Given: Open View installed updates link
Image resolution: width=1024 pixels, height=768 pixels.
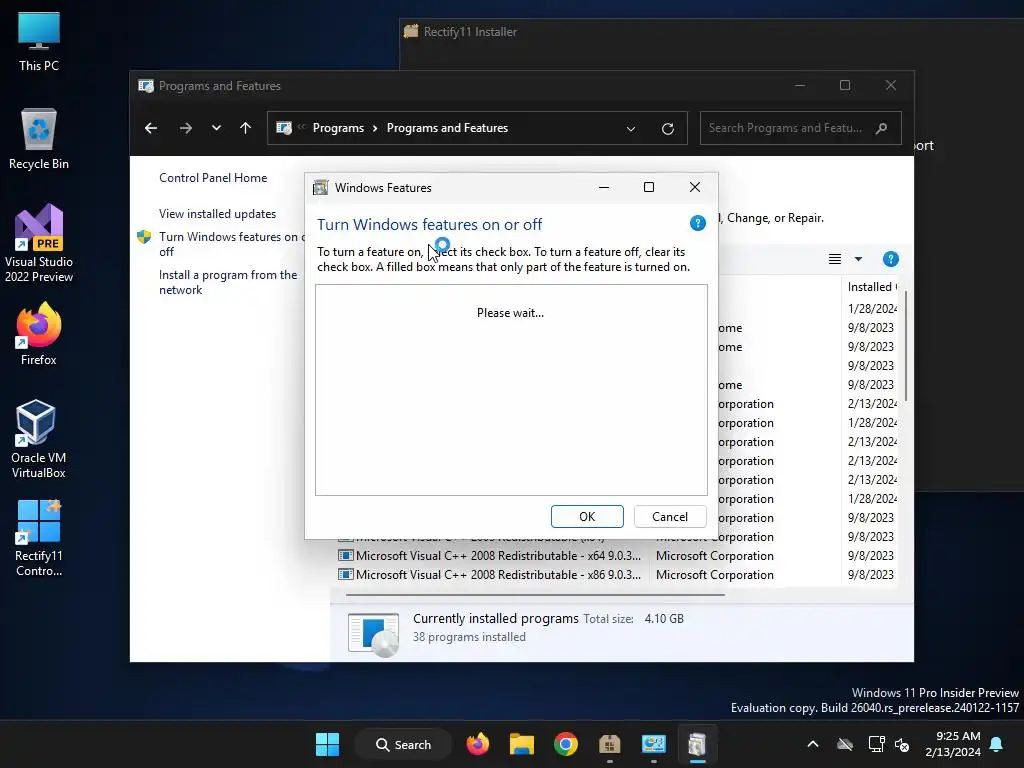Looking at the screenshot, I should [217, 214].
